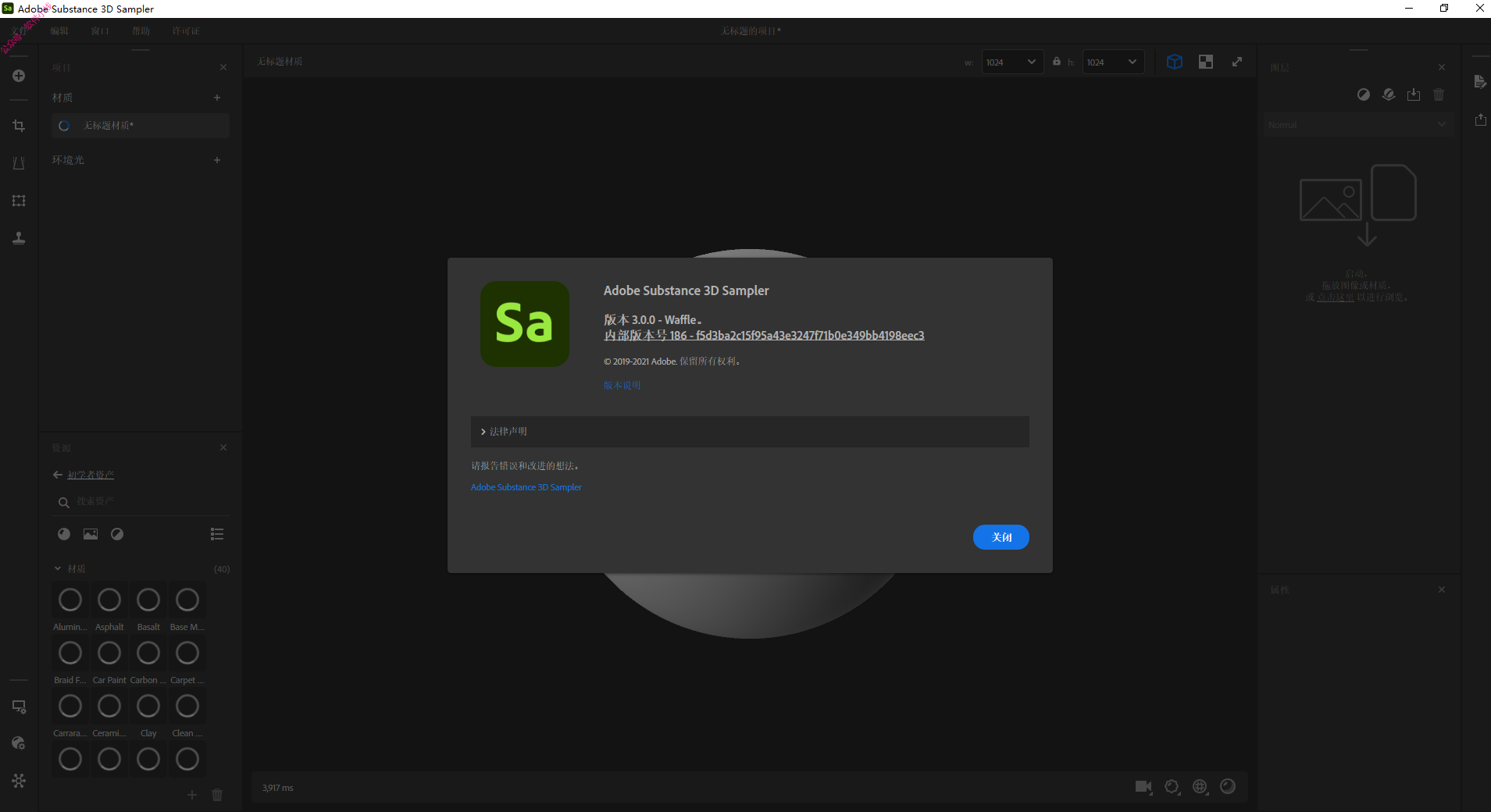The width and height of the screenshot is (1491, 812).
Task: Close the 属性 properties panel
Action: [x=1442, y=589]
